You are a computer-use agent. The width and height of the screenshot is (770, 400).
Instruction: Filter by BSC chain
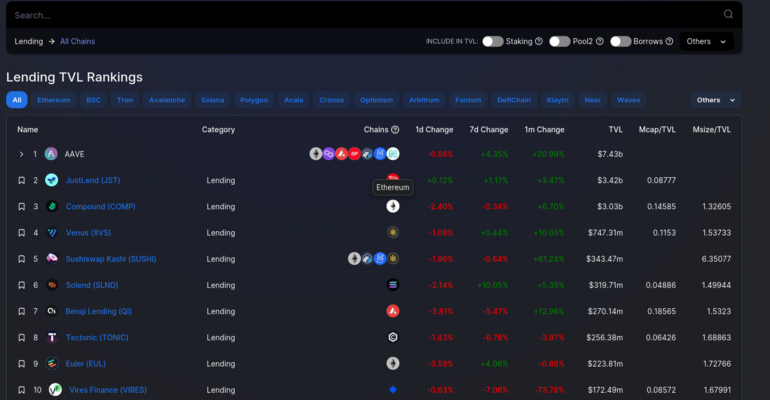(x=93, y=100)
